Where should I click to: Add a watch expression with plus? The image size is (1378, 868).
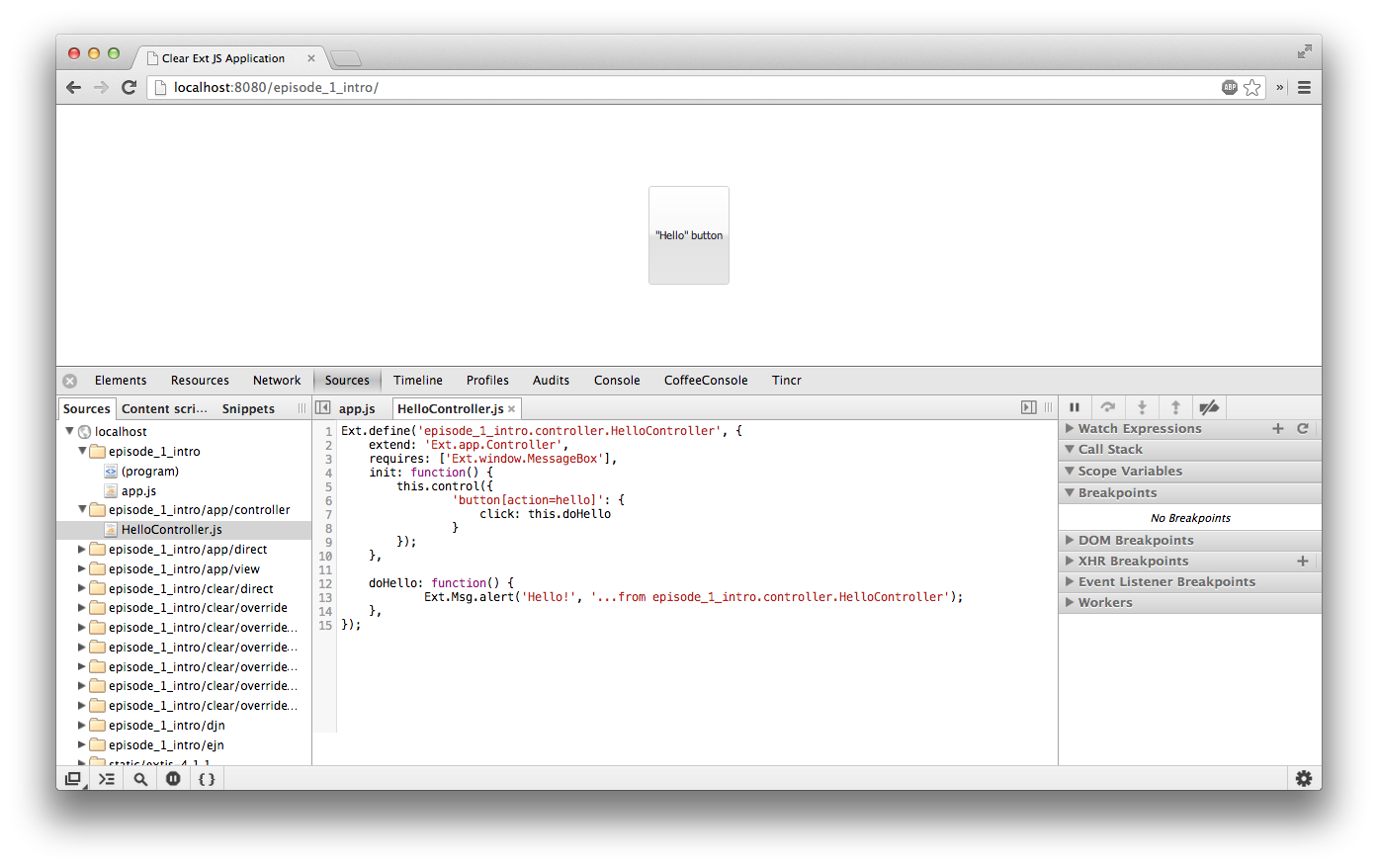(x=1277, y=429)
